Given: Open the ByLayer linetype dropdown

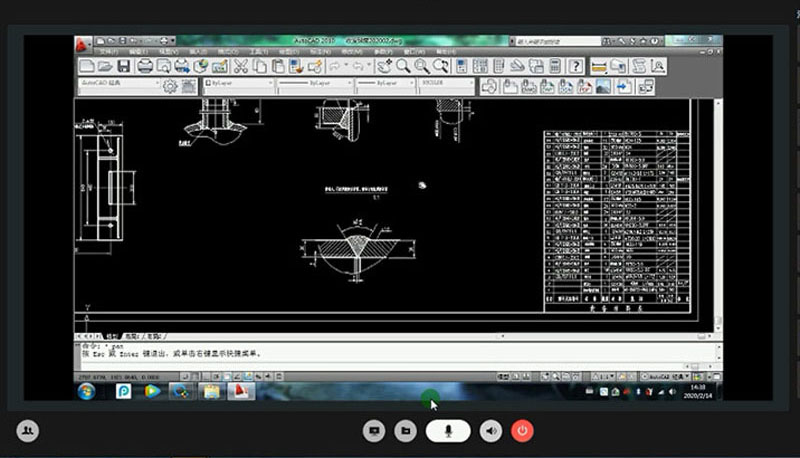Looking at the screenshot, I should click(308, 86).
